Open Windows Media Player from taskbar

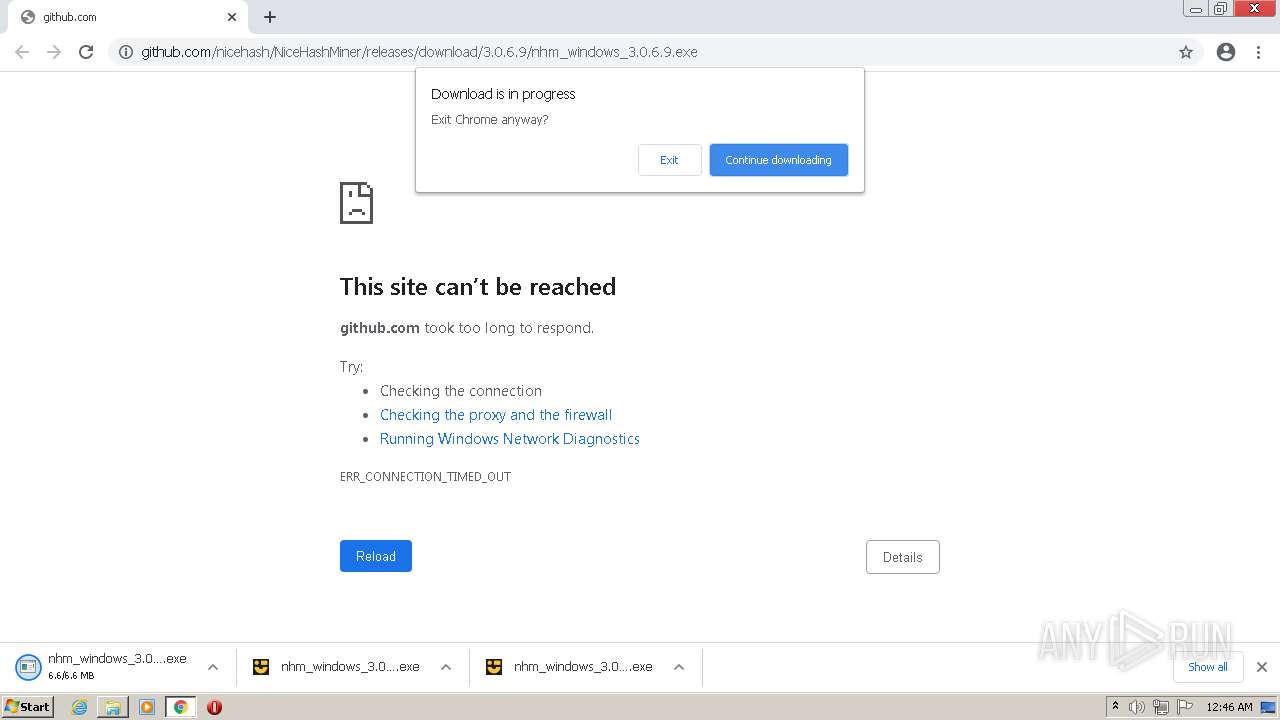click(147, 707)
